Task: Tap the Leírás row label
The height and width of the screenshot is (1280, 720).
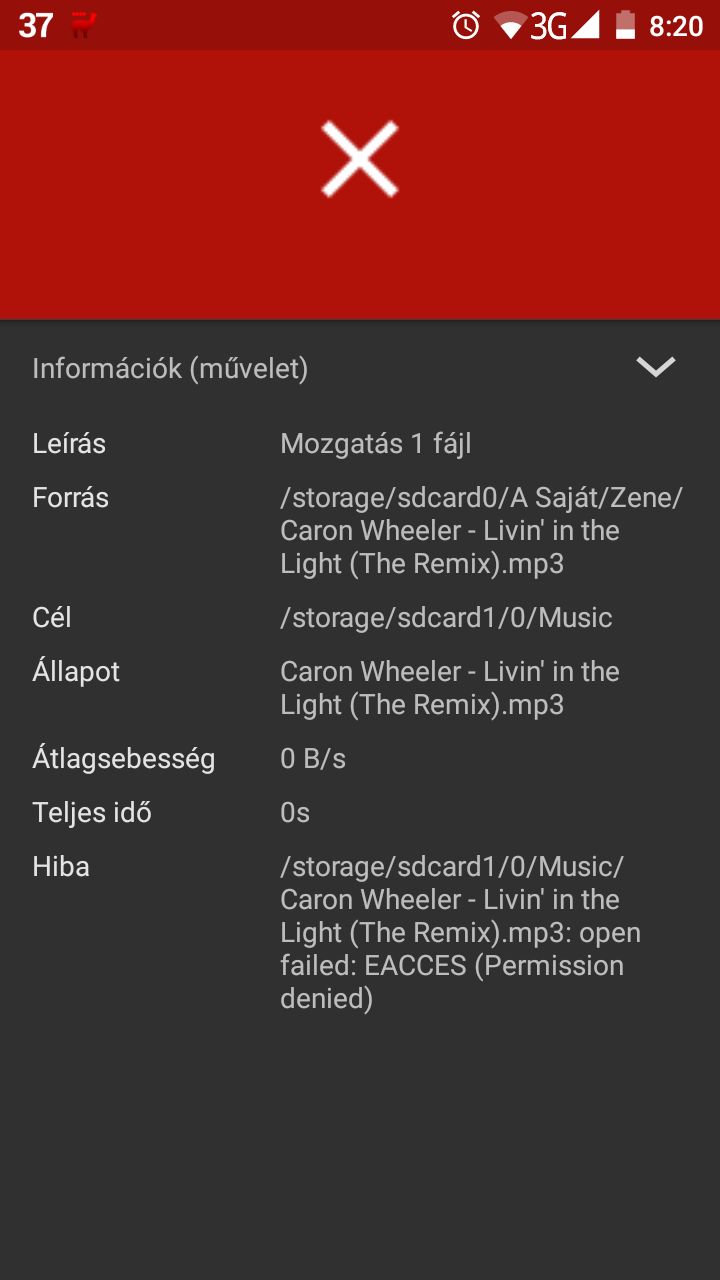Action: (69, 444)
